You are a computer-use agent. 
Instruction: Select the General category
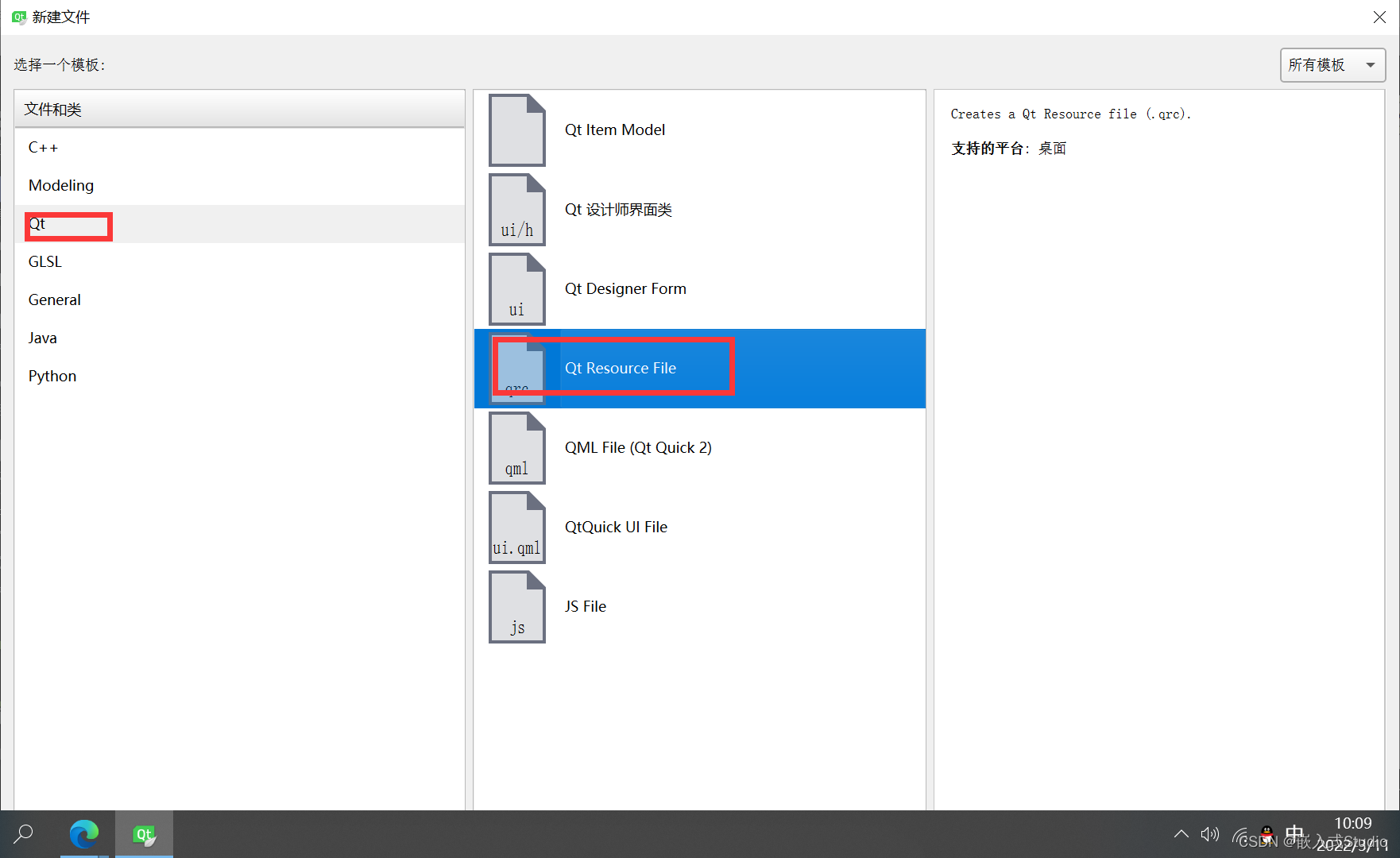click(239, 300)
